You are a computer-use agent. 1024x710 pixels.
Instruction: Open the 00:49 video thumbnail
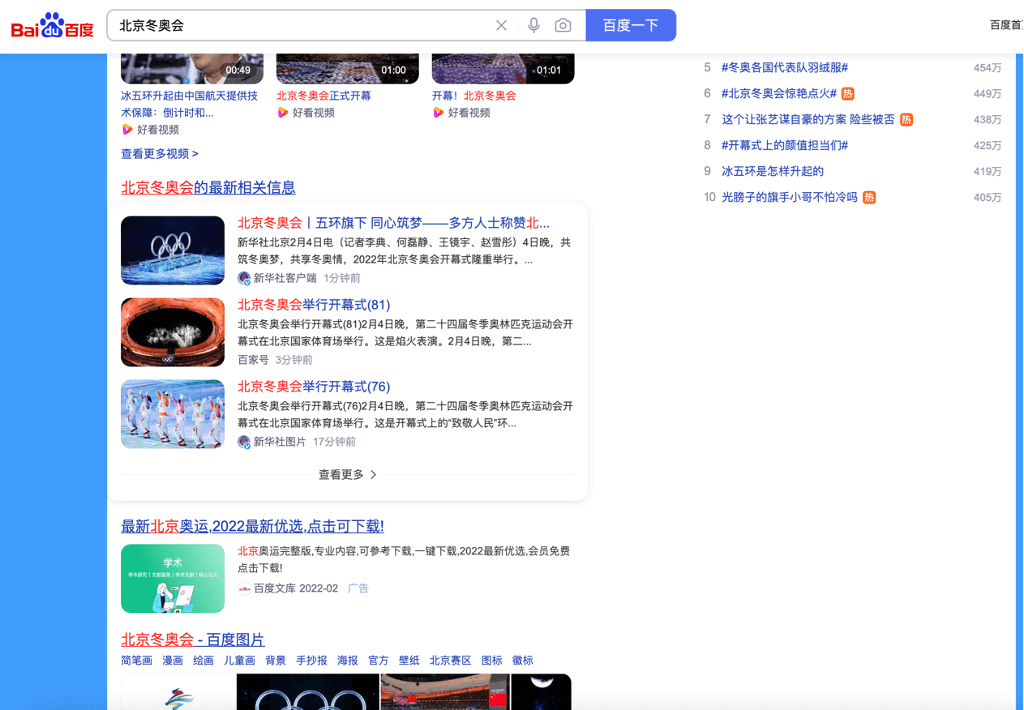(192, 69)
